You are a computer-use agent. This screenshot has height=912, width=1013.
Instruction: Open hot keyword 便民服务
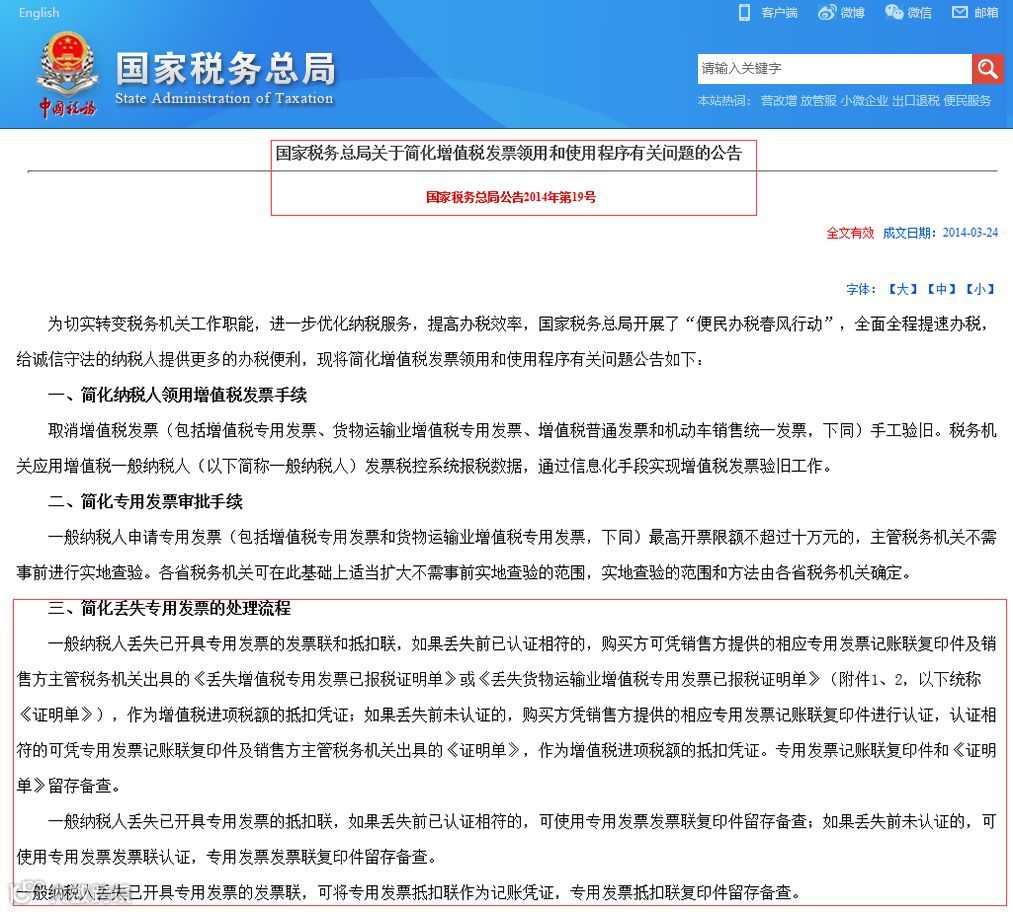tap(966, 101)
